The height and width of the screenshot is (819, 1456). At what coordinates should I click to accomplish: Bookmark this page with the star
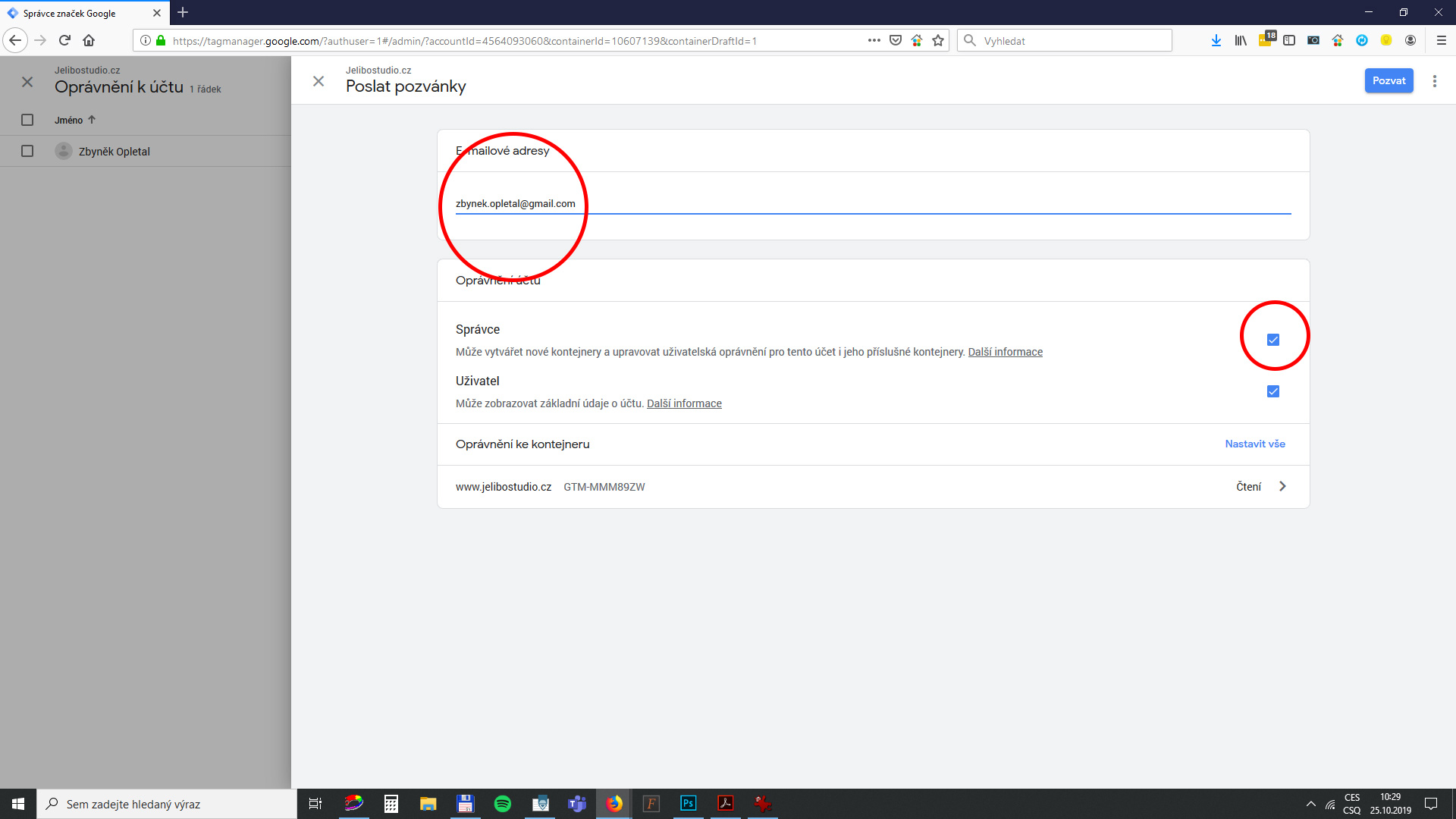click(938, 40)
